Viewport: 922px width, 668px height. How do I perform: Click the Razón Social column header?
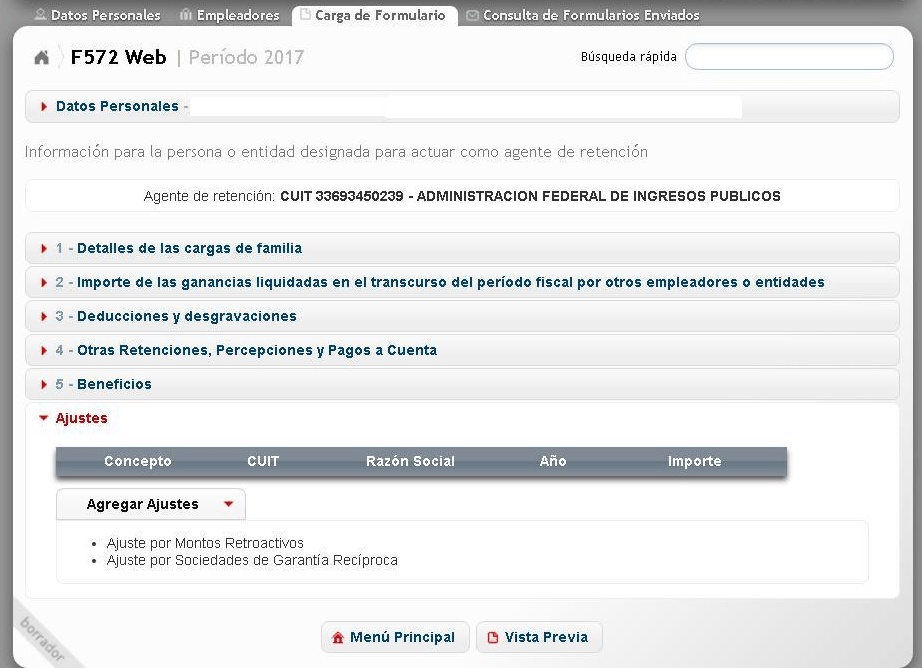pyautogui.click(x=410, y=461)
